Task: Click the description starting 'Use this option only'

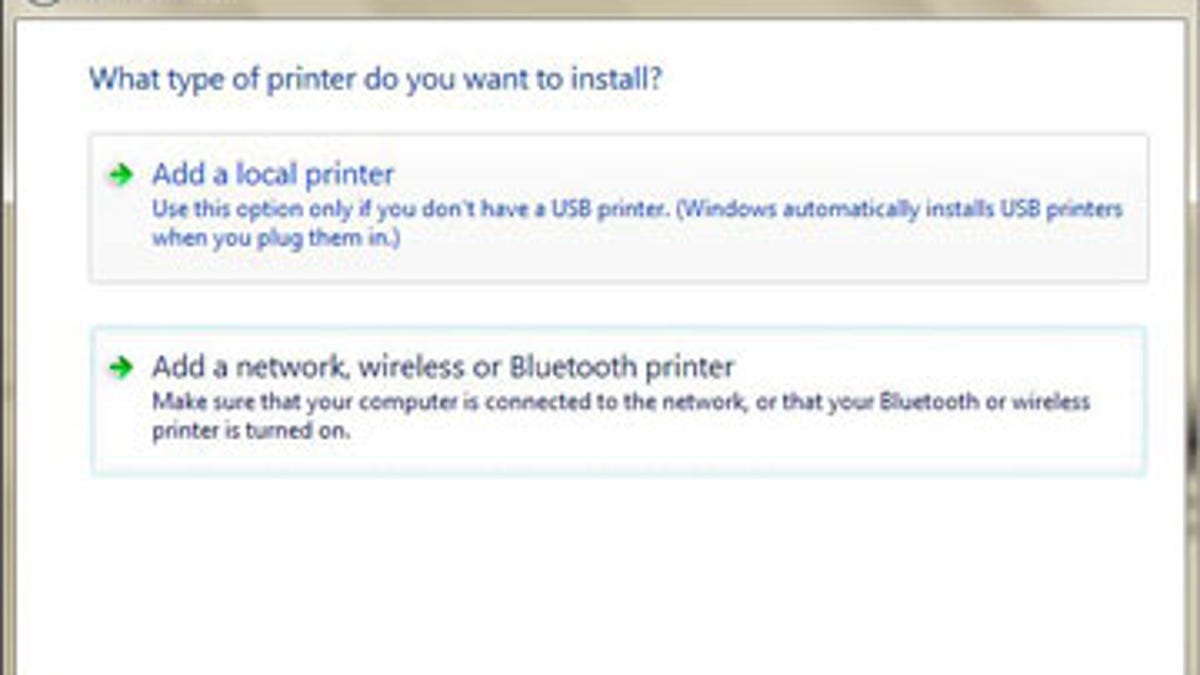Action: tap(637, 225)
